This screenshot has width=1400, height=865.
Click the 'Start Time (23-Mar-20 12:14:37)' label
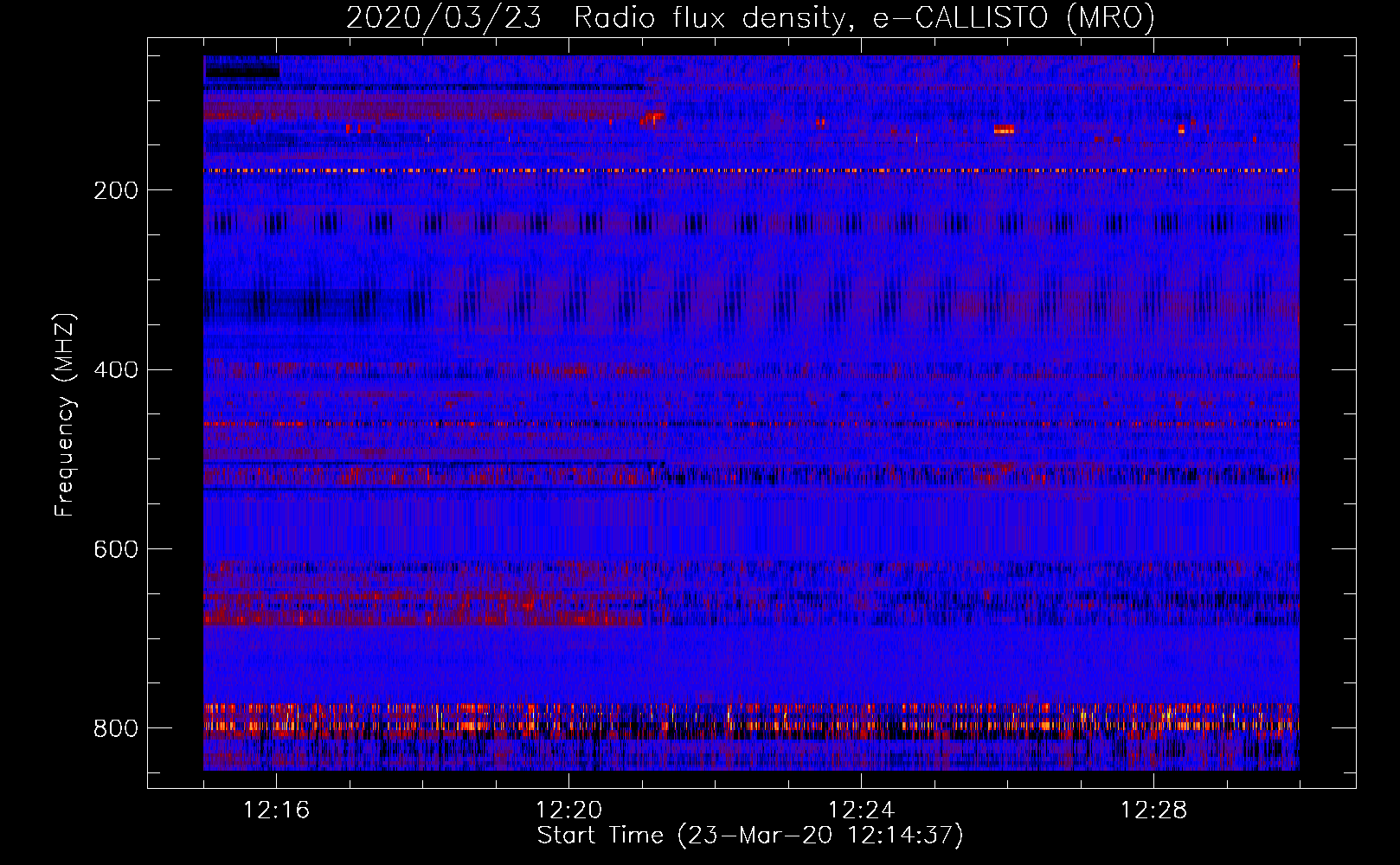point(750,836)
